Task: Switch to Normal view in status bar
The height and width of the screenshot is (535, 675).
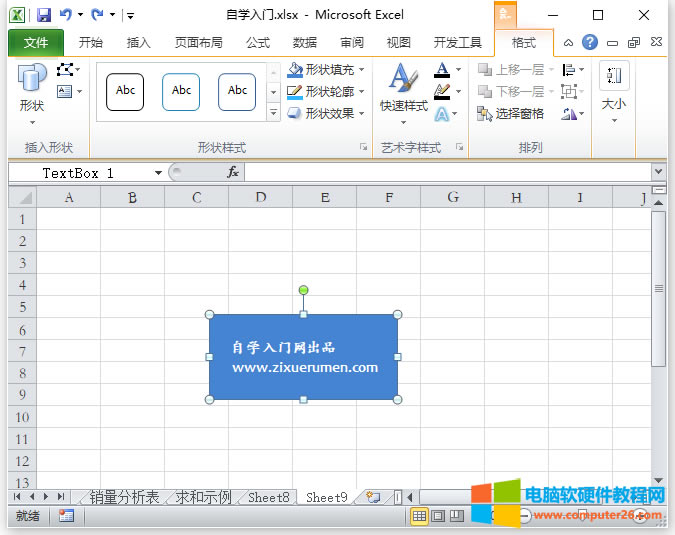Action: [419, 516]
